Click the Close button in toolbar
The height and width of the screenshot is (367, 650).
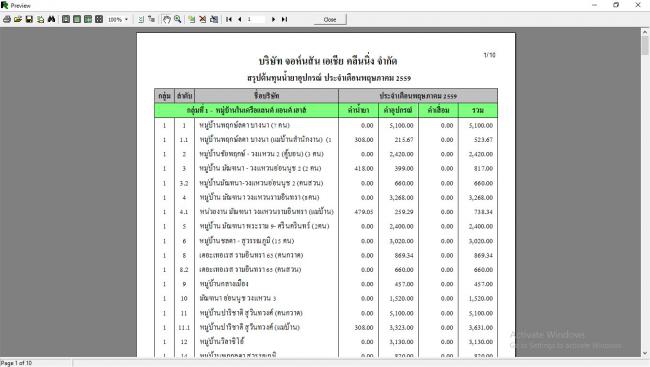[330, 19]
